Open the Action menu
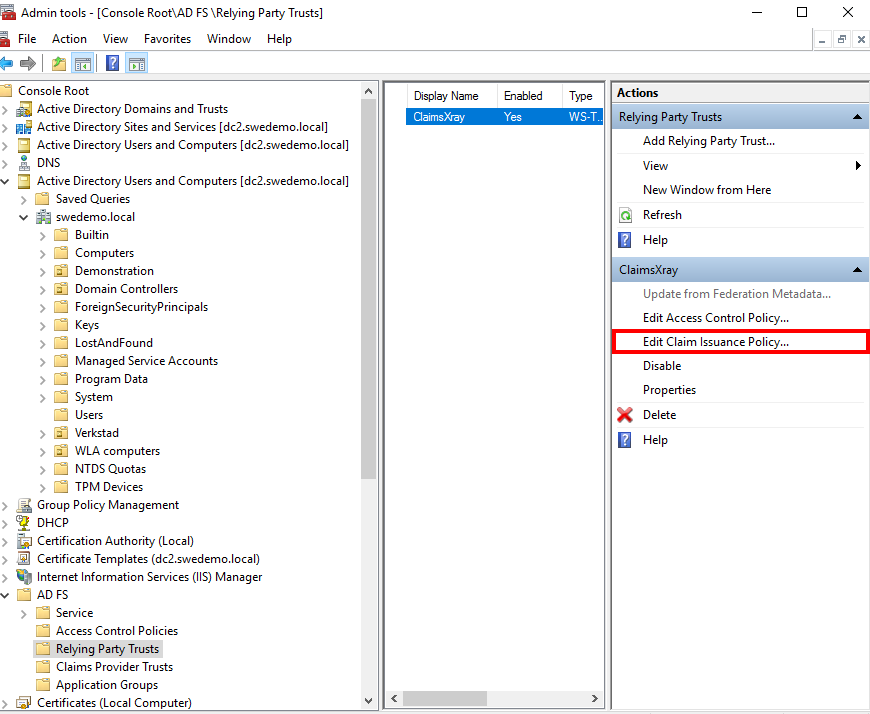Image resolution: width=870 pixels, height=714 pixels. coord(69,39)
